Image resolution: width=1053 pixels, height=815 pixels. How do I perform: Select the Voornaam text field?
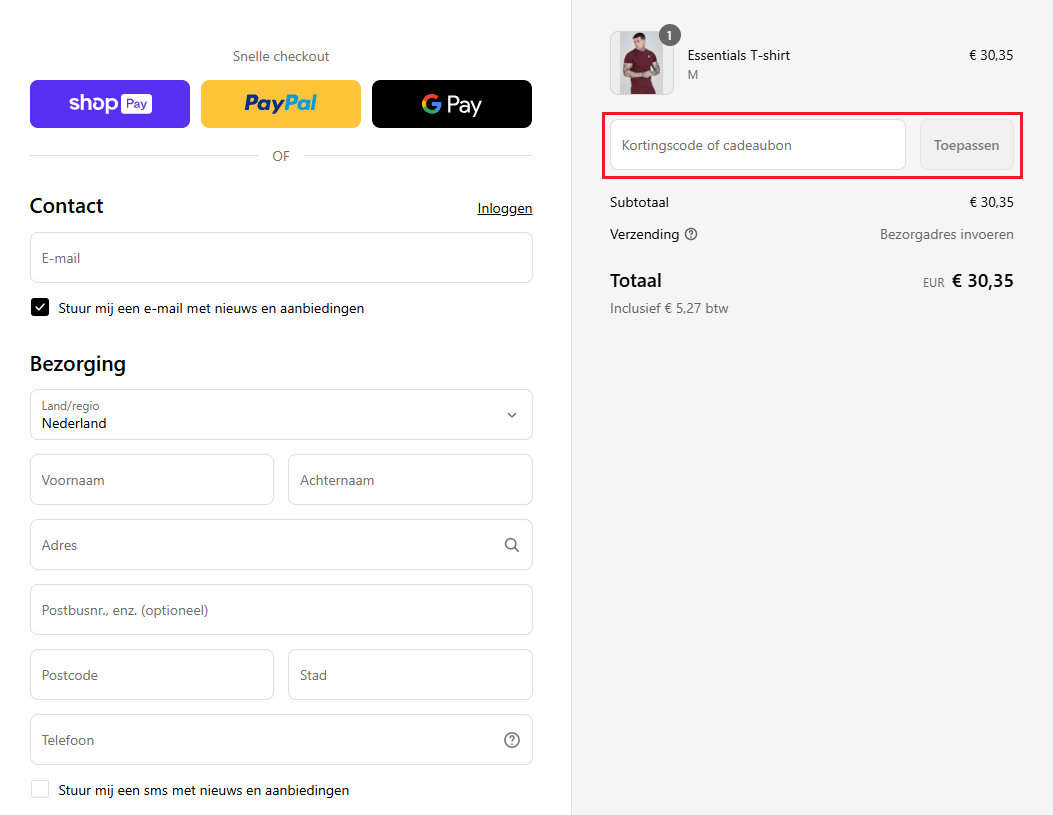[x=152, y=480]
